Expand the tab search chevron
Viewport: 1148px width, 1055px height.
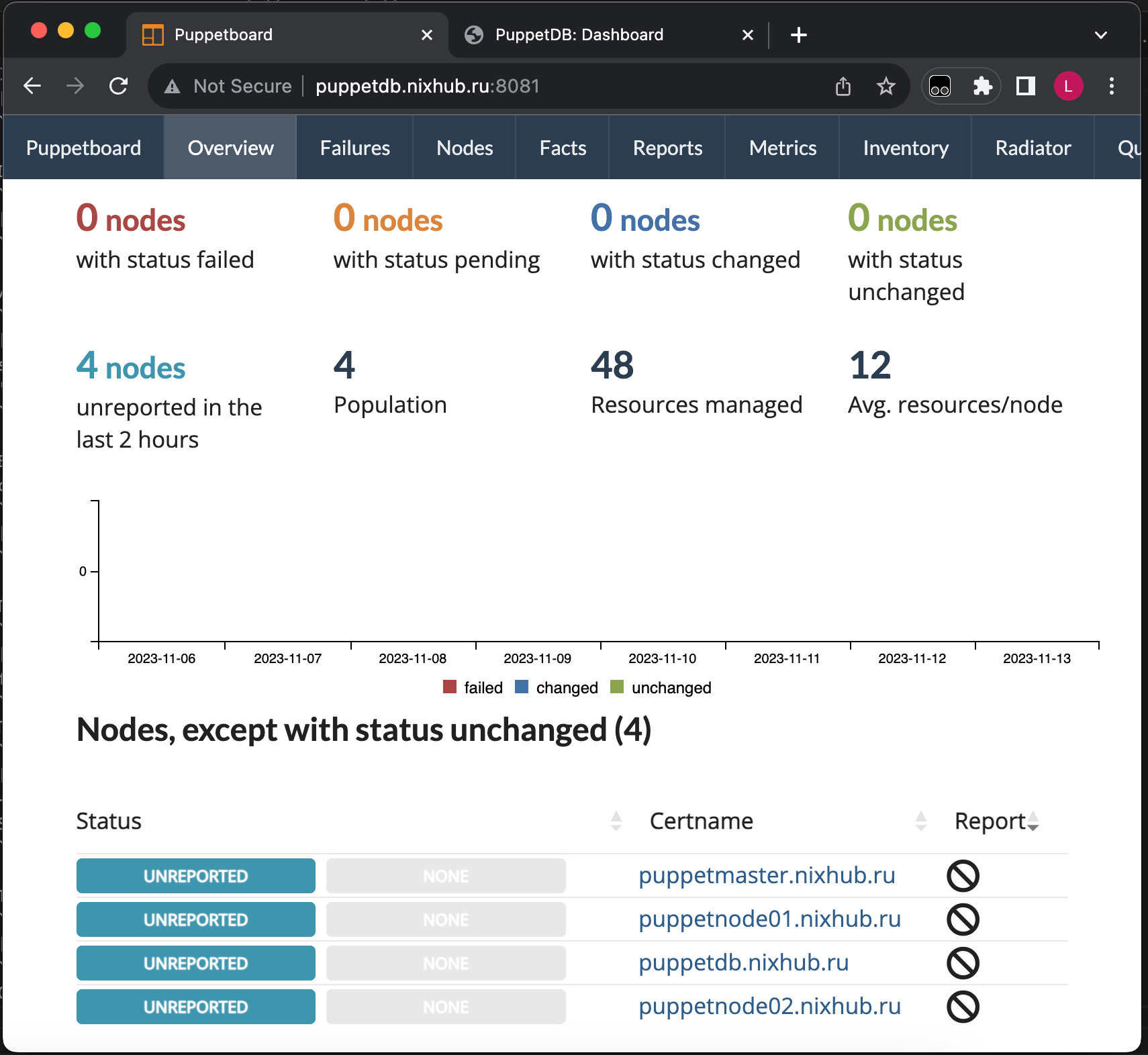(x=1101, y=35)
